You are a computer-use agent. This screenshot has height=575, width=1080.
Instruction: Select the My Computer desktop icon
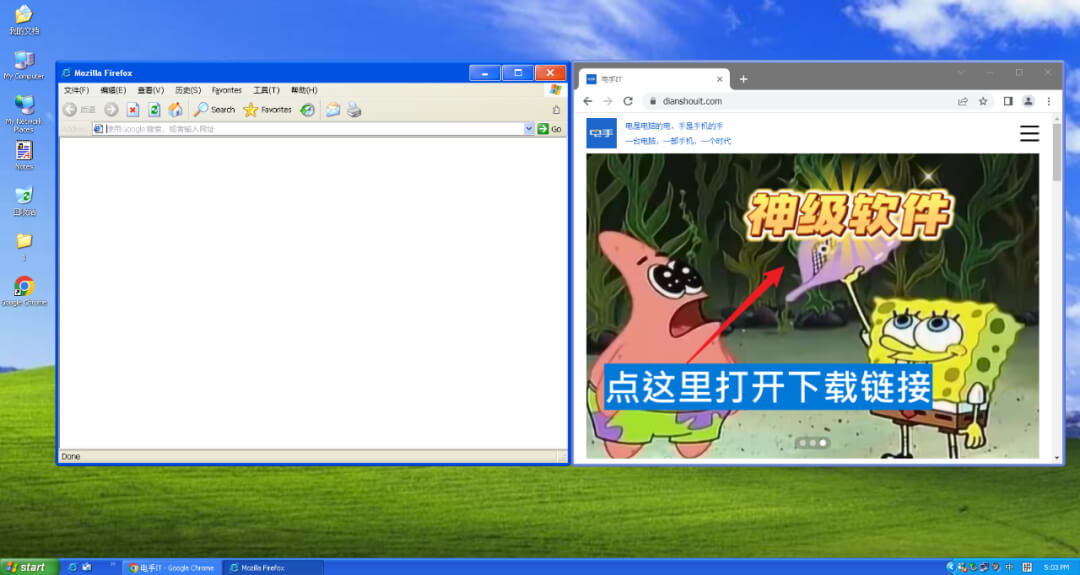click(24, 65)
